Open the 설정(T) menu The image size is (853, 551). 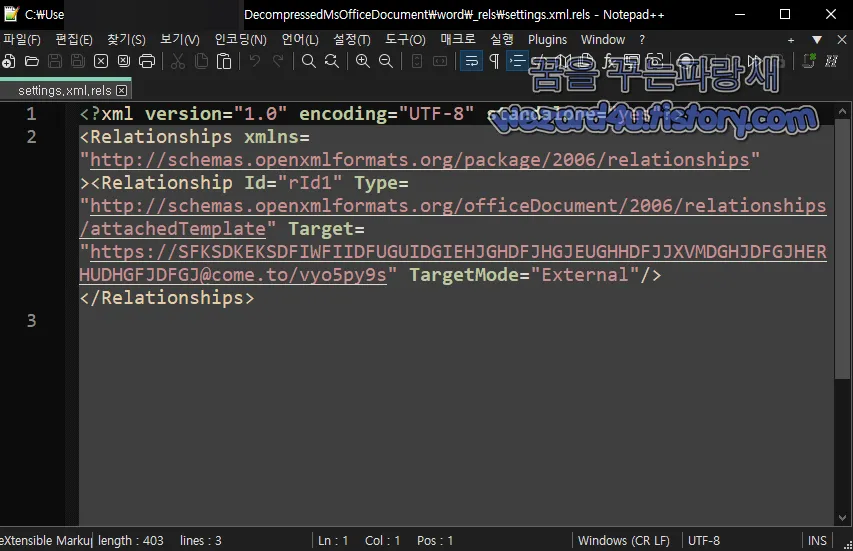(x=351, y=40)
